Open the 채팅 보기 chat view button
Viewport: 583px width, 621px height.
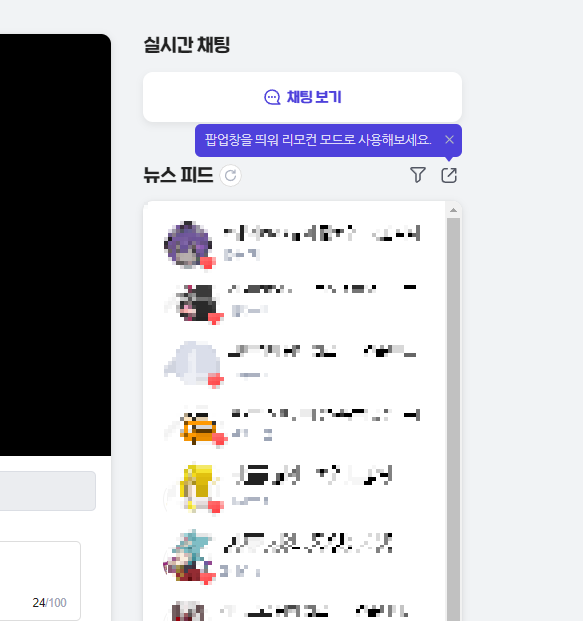[302, 97]
